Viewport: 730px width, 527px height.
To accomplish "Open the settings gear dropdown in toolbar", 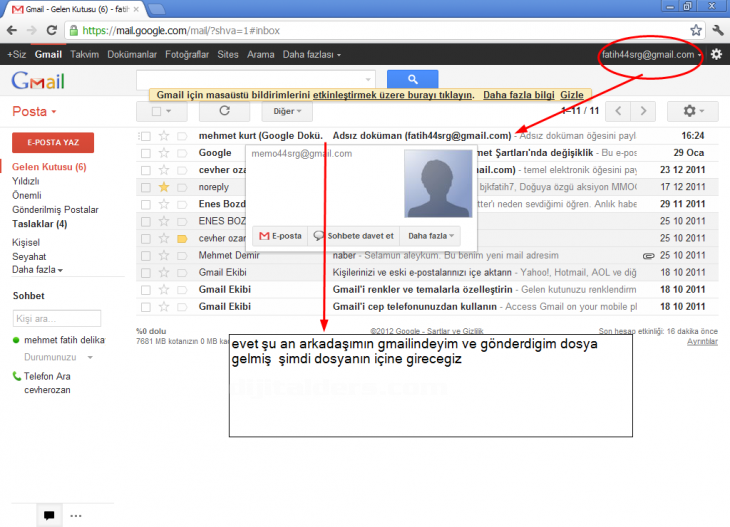I will pyautogui.click(x=693, y=111).
